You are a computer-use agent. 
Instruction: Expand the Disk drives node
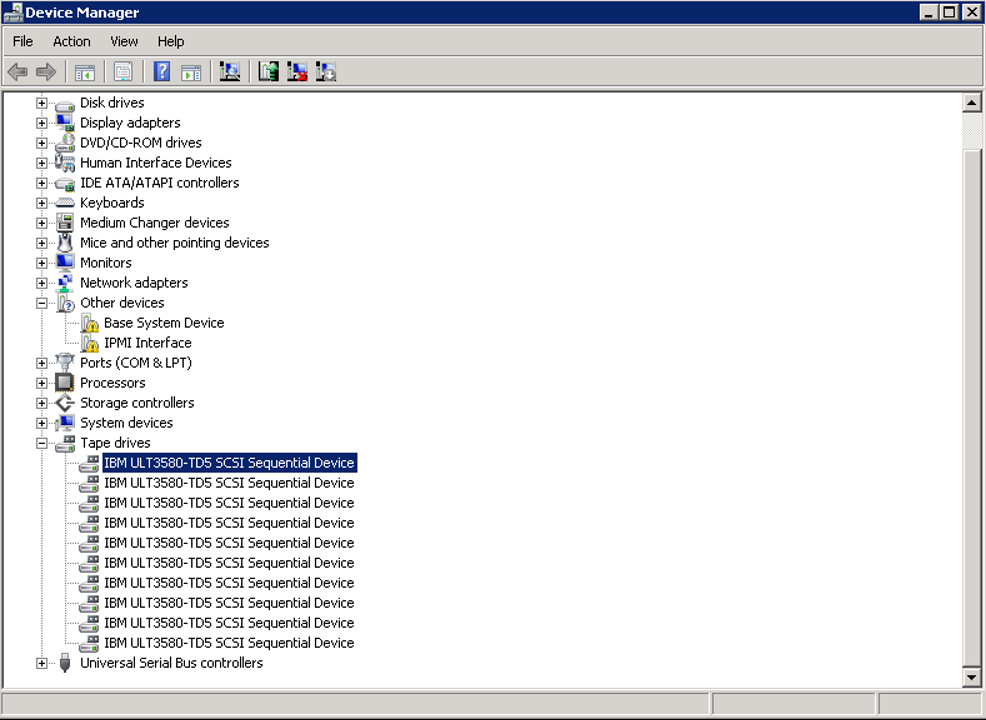click(x=42, y=103)
